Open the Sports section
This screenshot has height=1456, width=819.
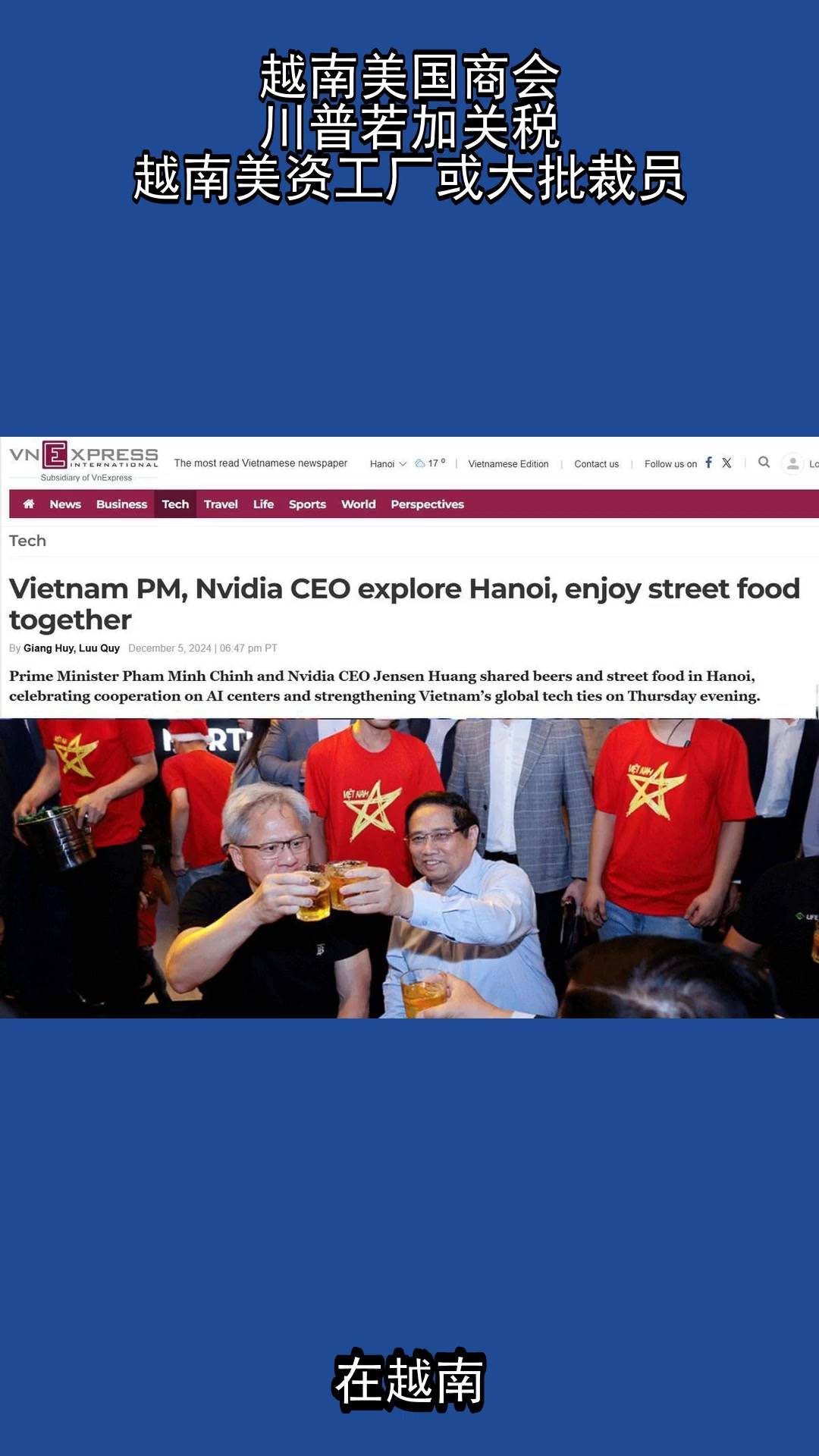(x=307, y=504)
